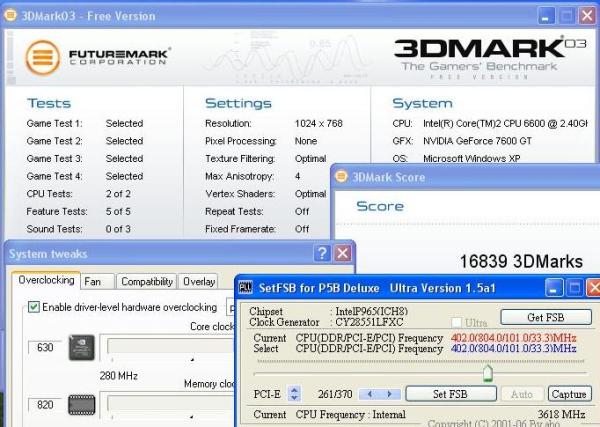Image resolution: width=600 pixels, height=427 pixels.
Task: Tick the Ultra checkbox in SetFSB
Action: [456, 323]
